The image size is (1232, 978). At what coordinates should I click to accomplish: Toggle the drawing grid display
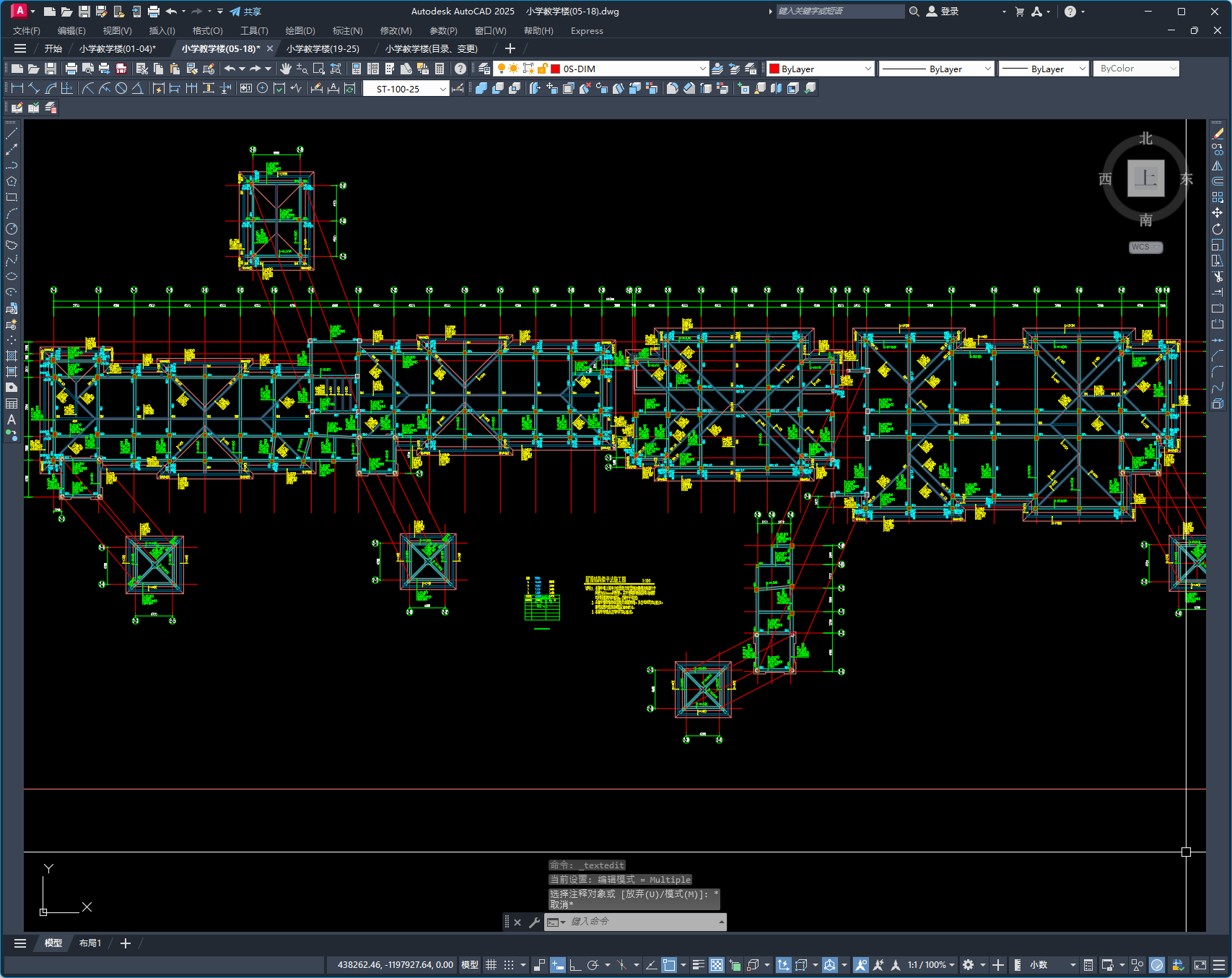click(x=492, y=965)
